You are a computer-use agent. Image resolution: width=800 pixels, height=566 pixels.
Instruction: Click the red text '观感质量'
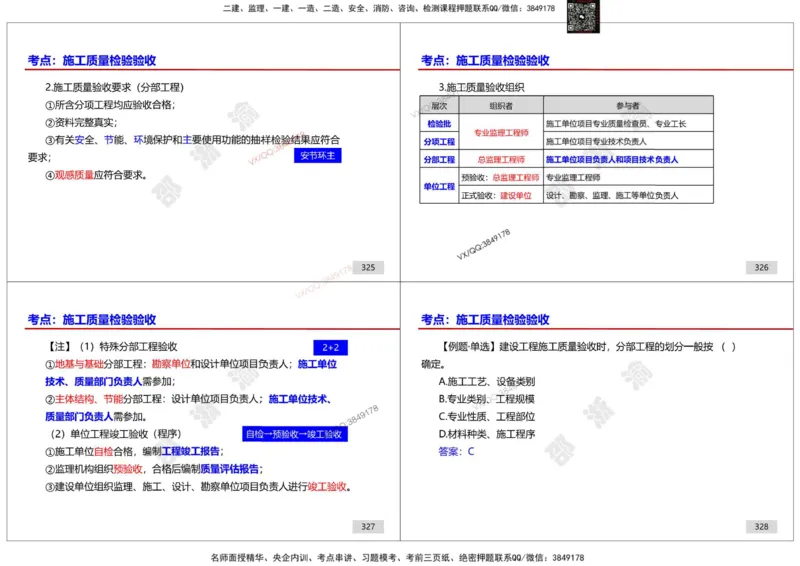pos(74,175)
